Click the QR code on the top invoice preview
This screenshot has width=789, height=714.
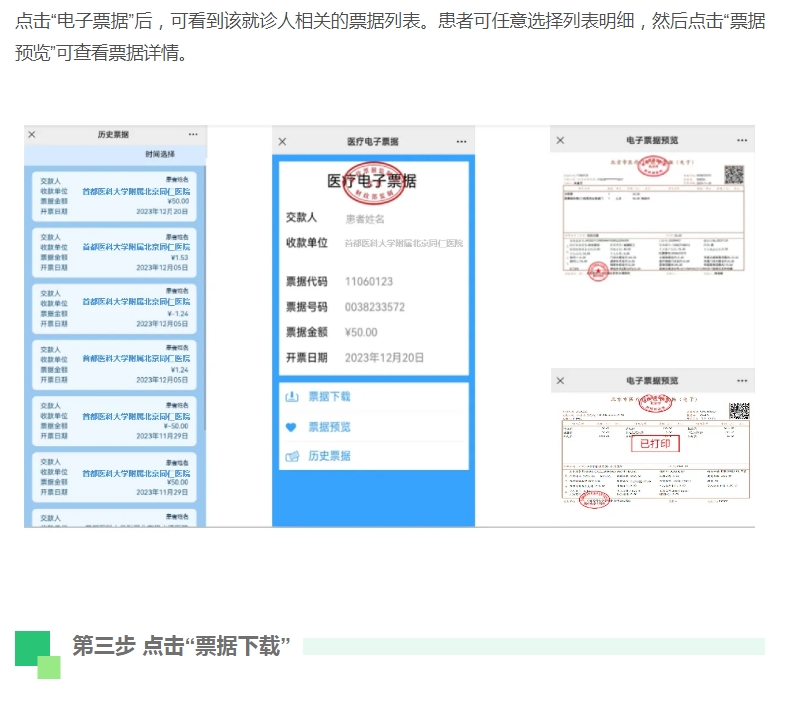point(734,175)
